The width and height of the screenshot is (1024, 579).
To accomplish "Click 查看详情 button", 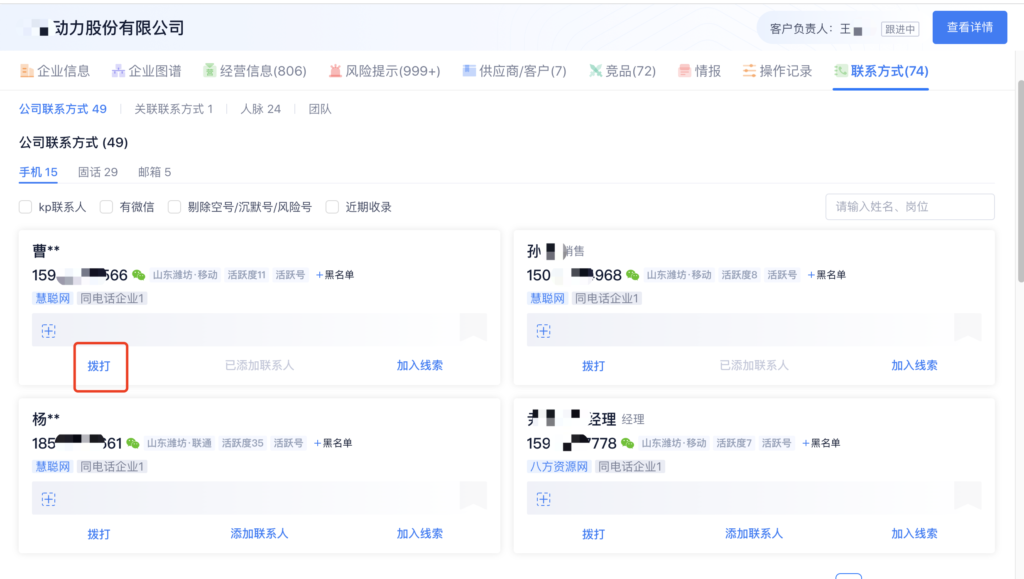I will pos(969,28).
